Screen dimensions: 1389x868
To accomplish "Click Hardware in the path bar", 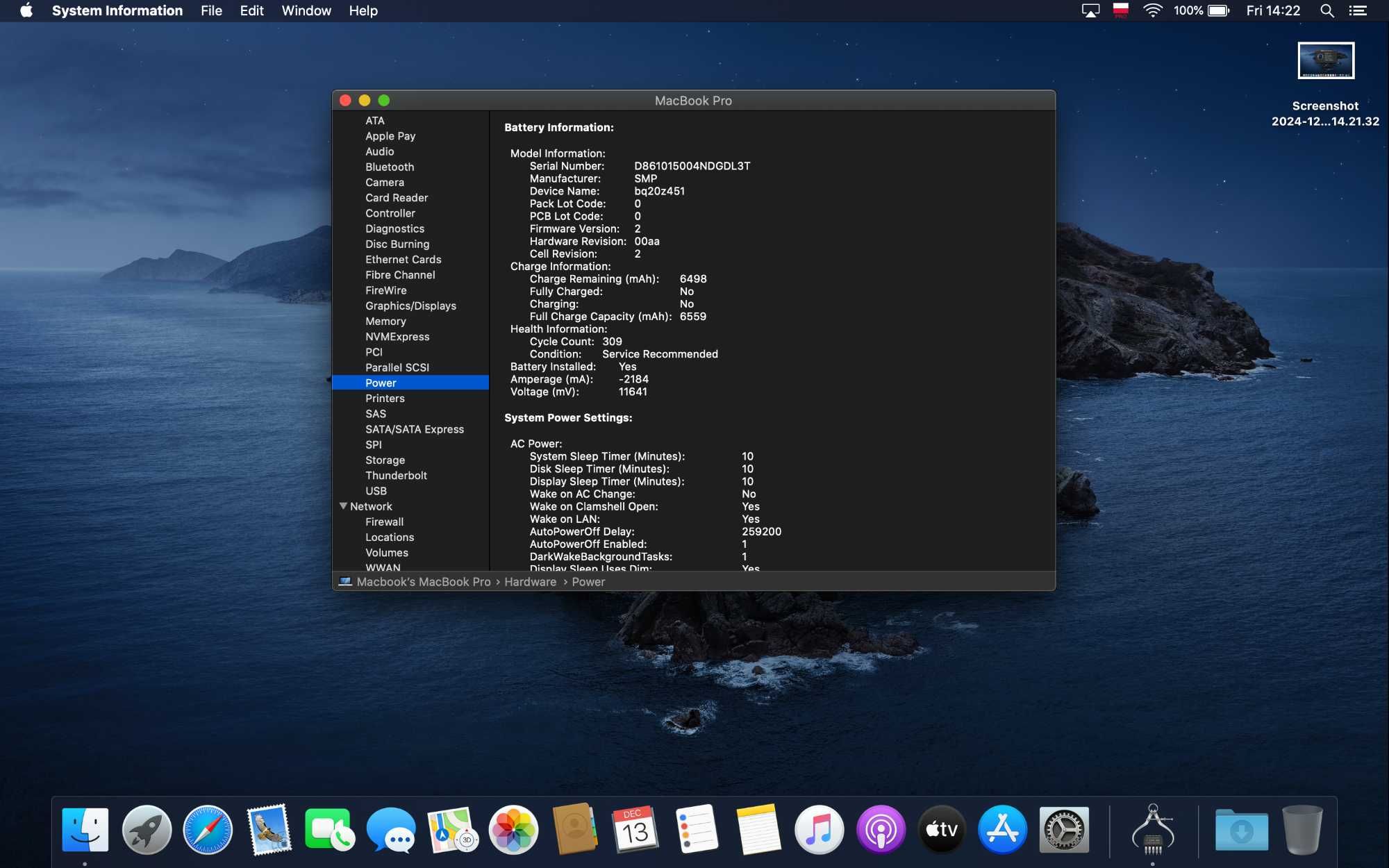I will tap(531, 582).
